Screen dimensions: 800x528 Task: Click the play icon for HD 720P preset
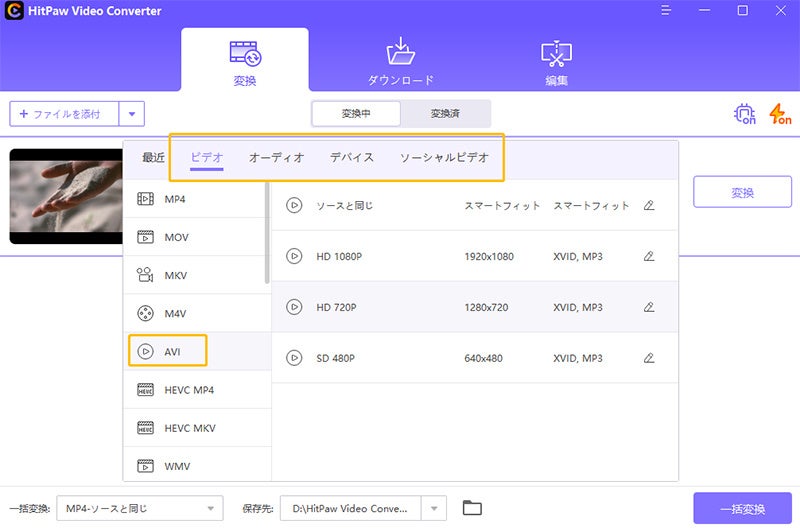pyautogui.click(x=294, y=307)
